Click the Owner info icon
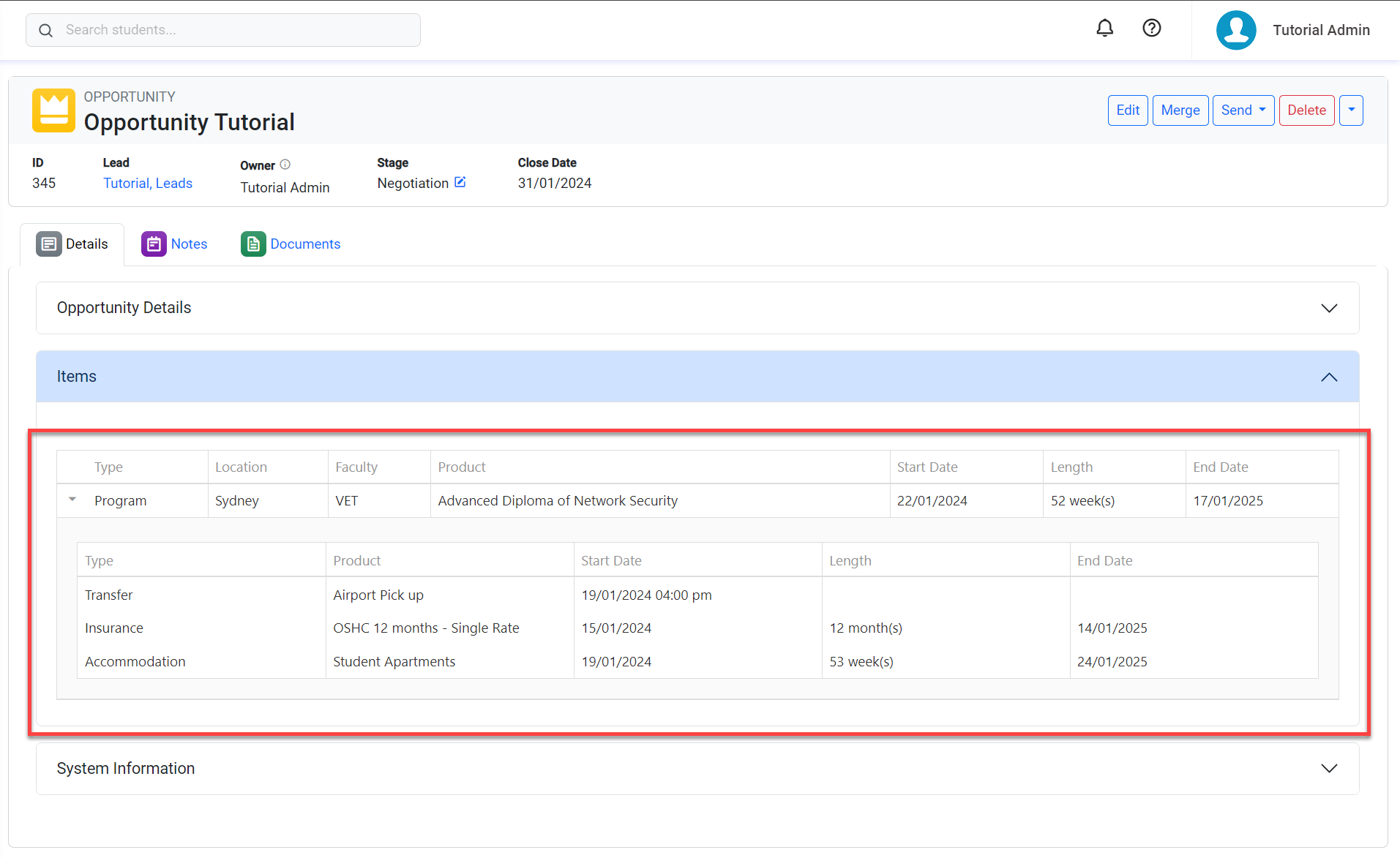 [285, 165]
